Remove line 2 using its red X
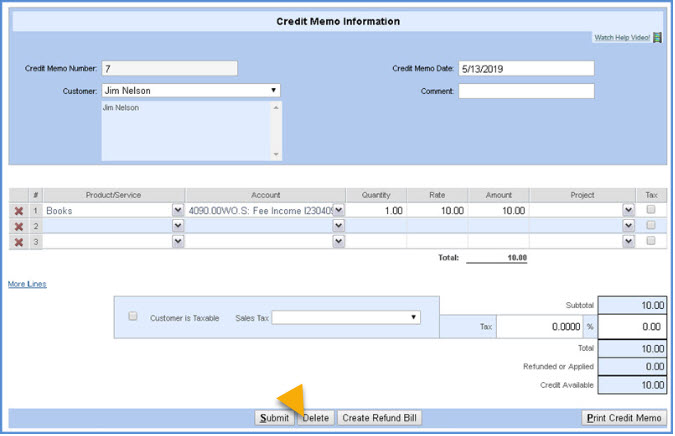 pos(19,226)
